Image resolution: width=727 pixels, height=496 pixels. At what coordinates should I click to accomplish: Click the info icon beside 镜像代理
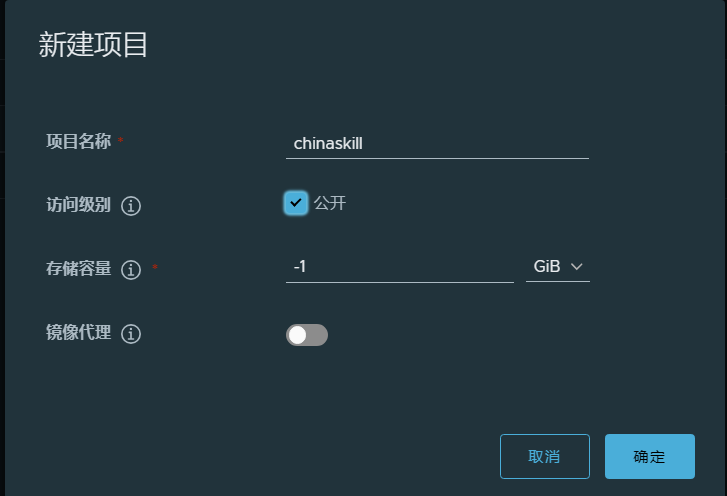coord(131,334)
